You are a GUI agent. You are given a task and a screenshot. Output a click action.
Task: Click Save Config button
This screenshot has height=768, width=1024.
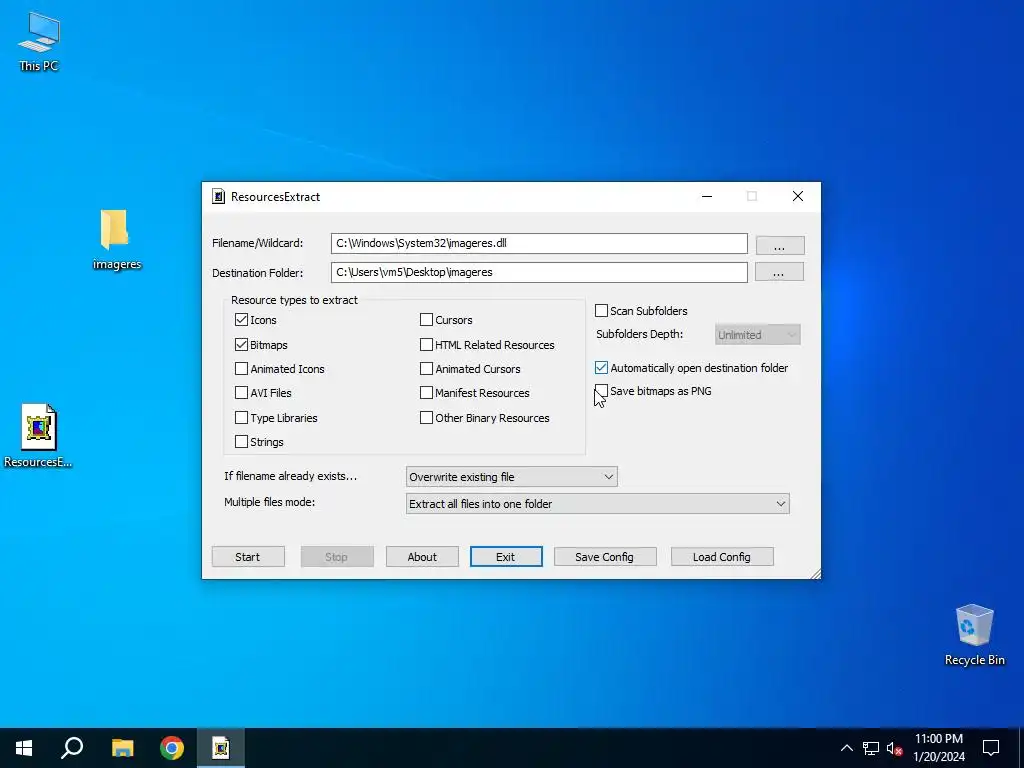pos(605,557)
